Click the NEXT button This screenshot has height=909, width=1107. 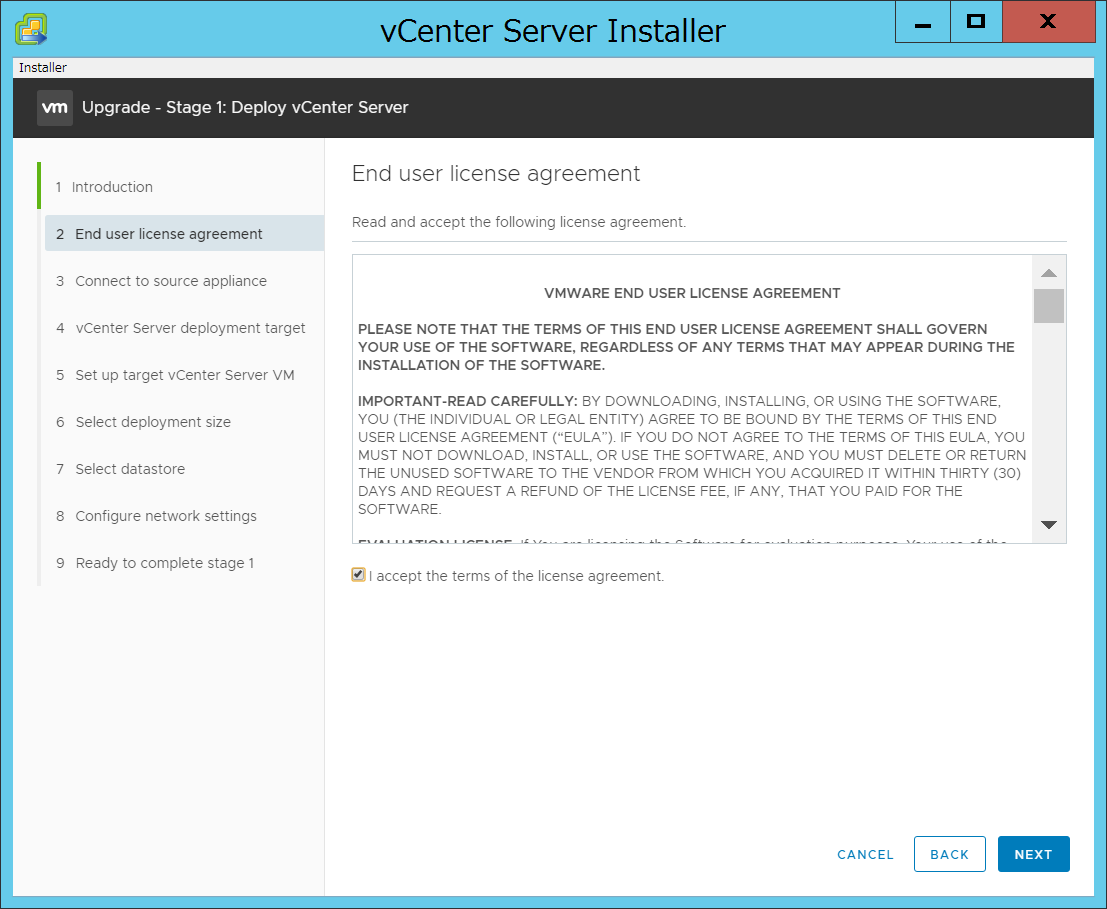point(1034,854)
